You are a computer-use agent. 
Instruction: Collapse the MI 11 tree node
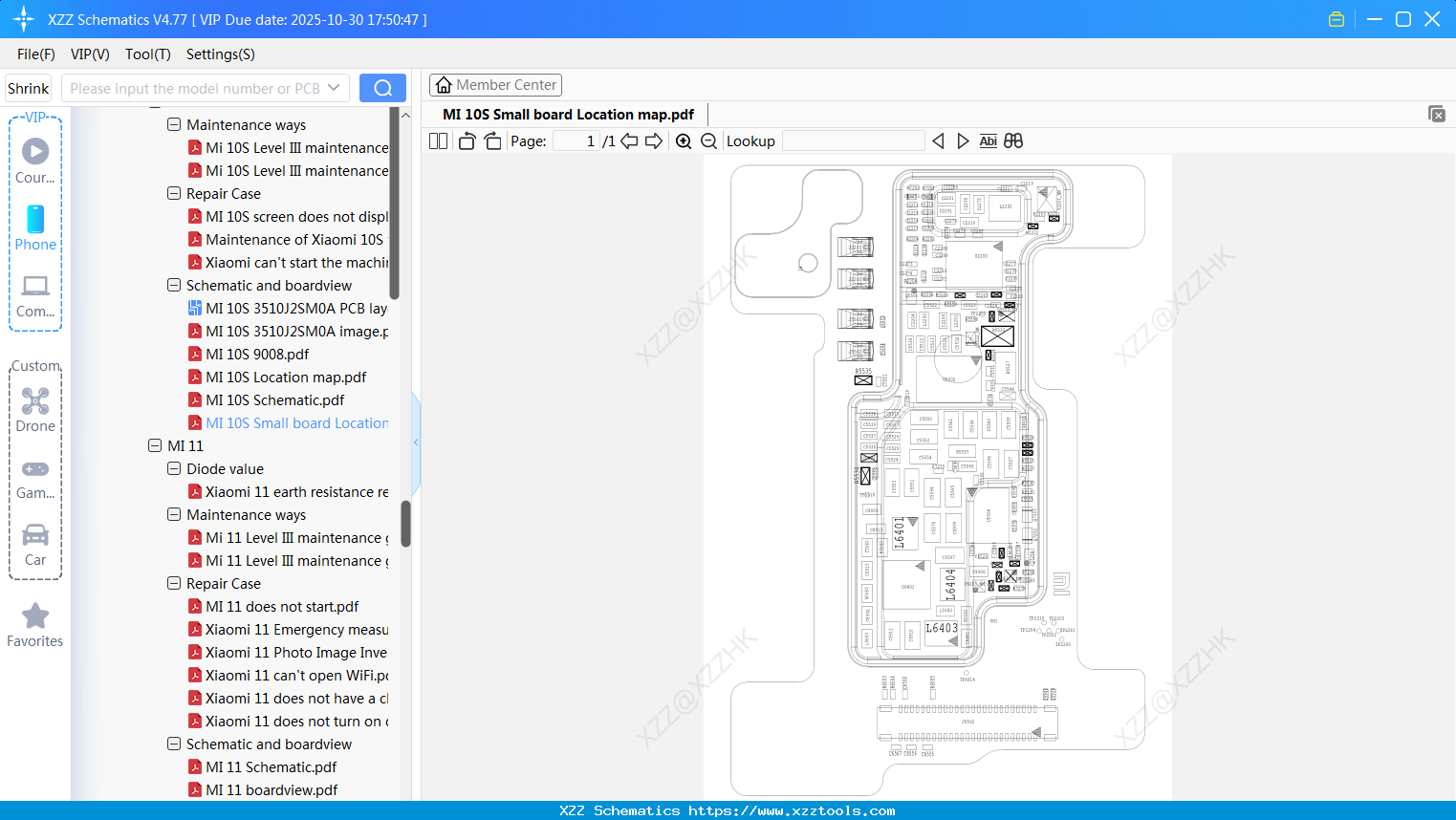coord(155,445)
